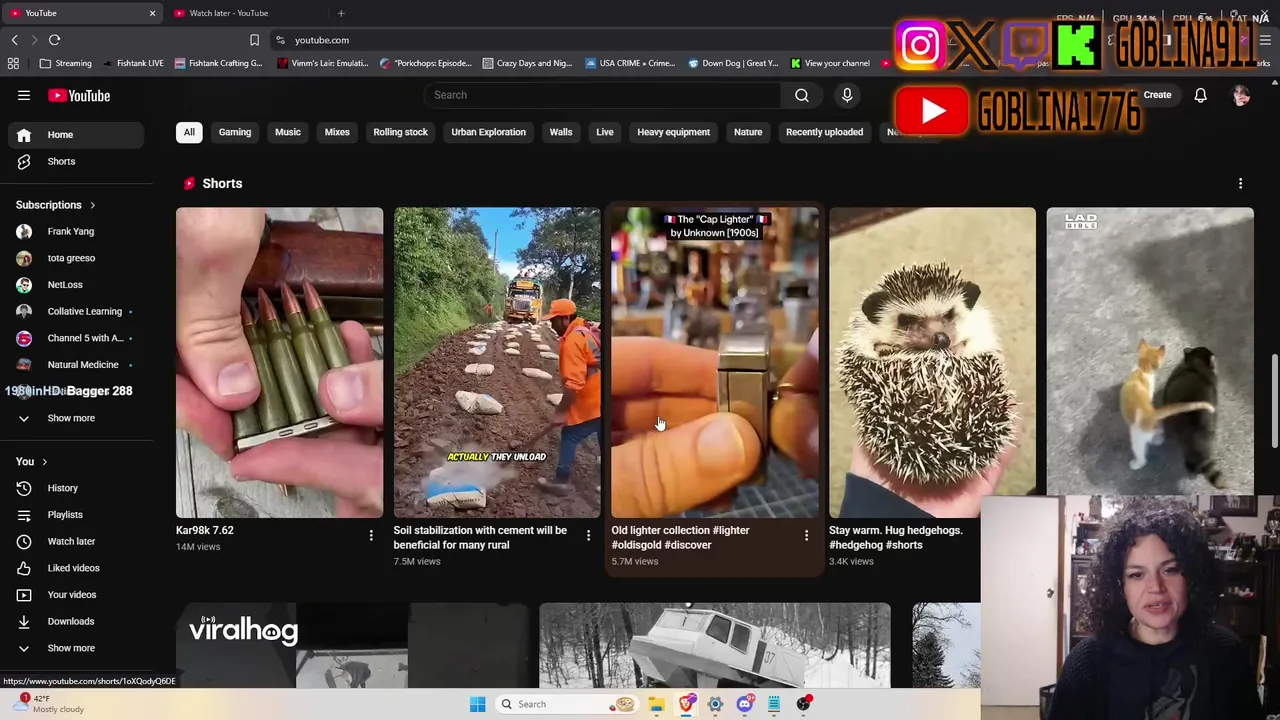Open the Windows Start menu

point(477,704)
